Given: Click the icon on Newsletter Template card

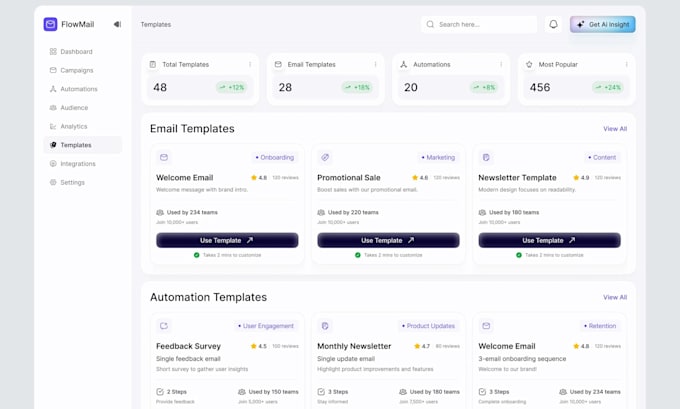Looking at the screenshot, I should [x=486, y=157].
